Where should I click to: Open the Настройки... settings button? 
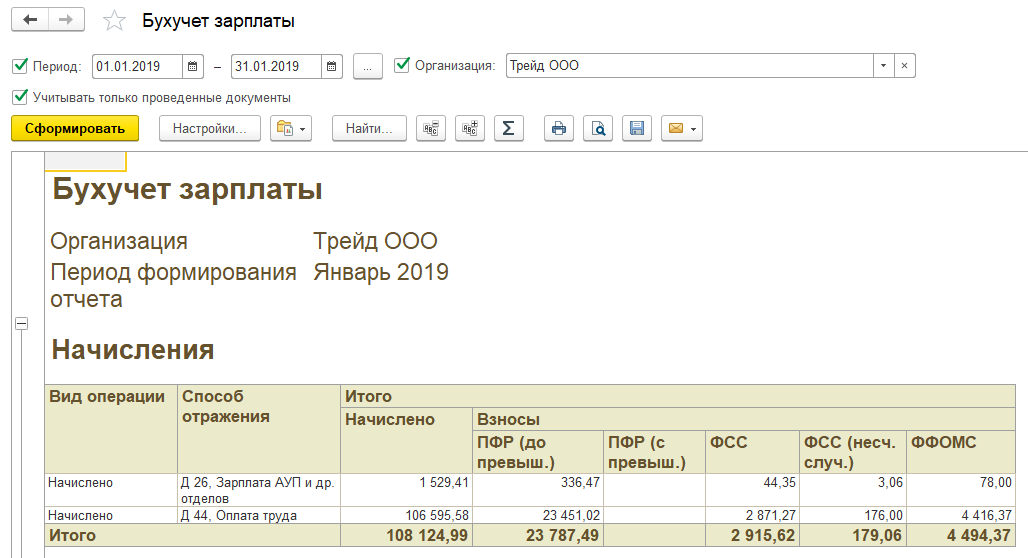210,128
